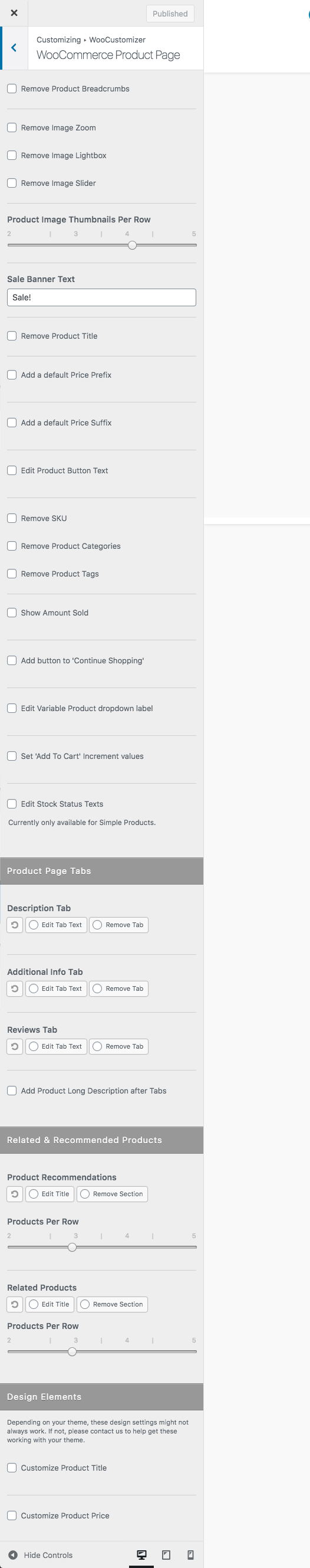The width and height of the screenshot is (310, 1568).
Task: Switch to mobile preview icon
Action: [190, 1554]
